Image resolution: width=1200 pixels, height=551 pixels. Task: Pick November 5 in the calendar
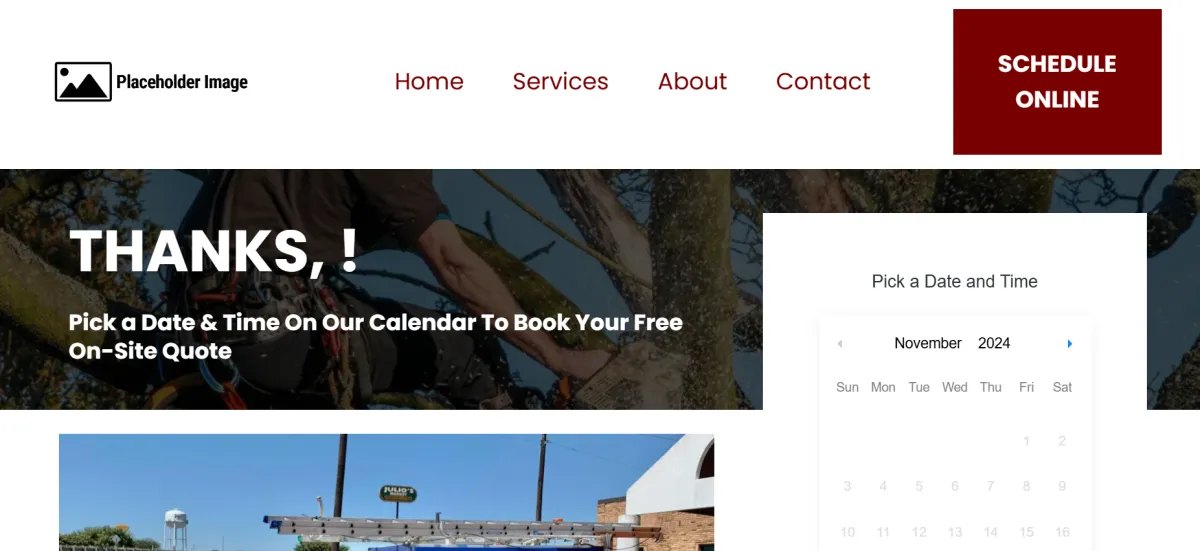(919, 487)
